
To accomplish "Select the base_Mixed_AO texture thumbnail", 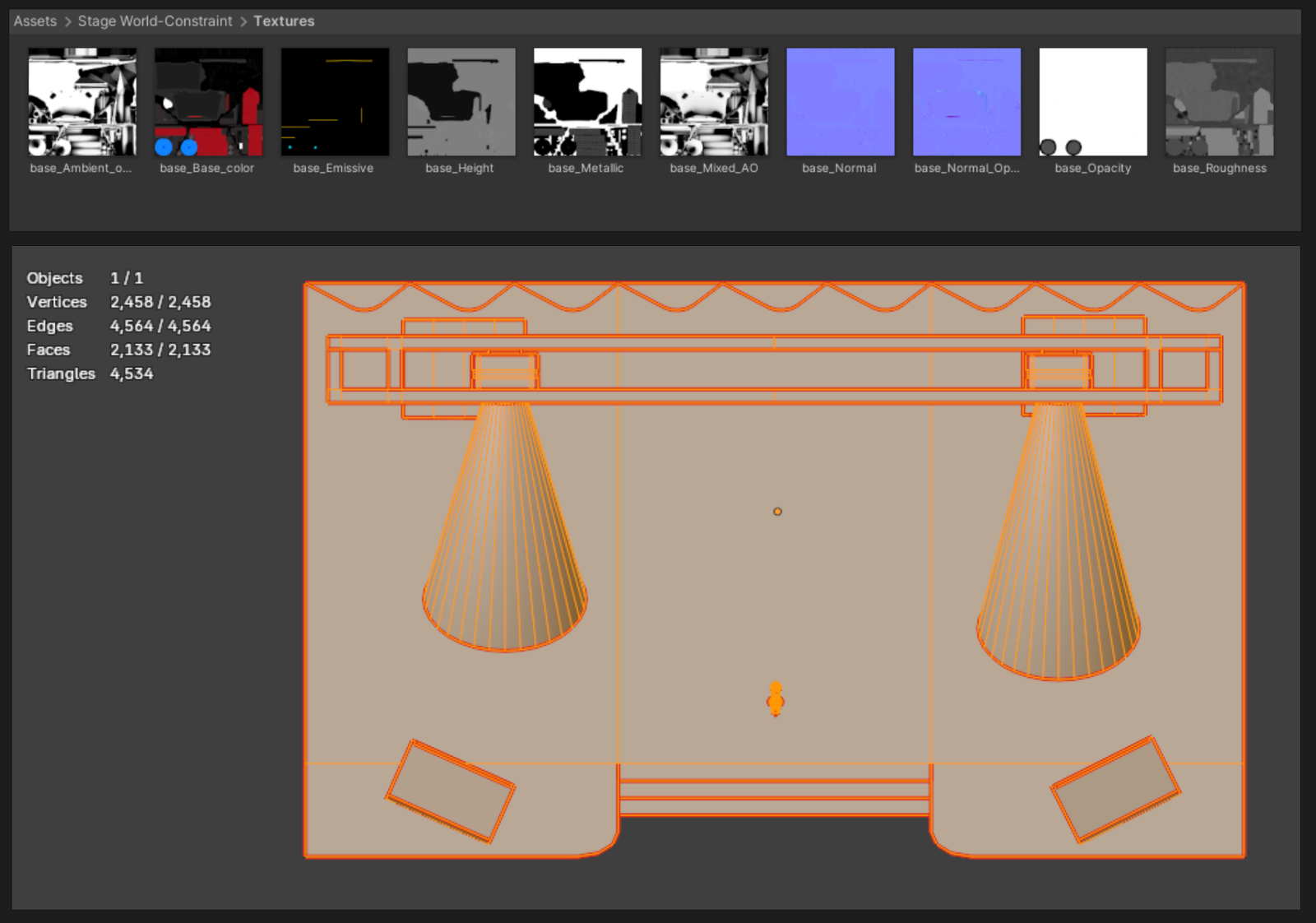I will pyautogui.click(x=714, y=102).
